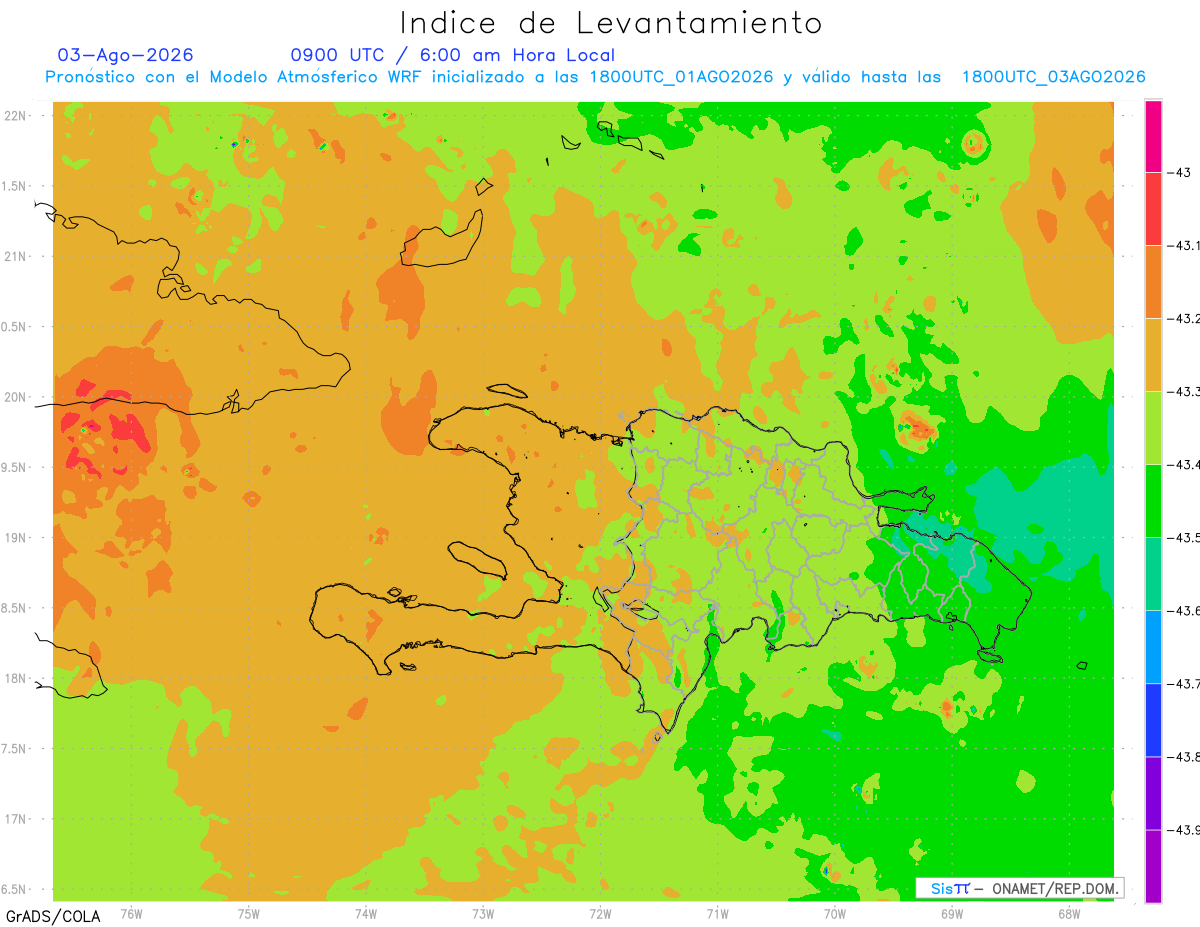Screen dimensions: 1200x927
Task: Click the "21N" latitude label
Action: [16, 256]
